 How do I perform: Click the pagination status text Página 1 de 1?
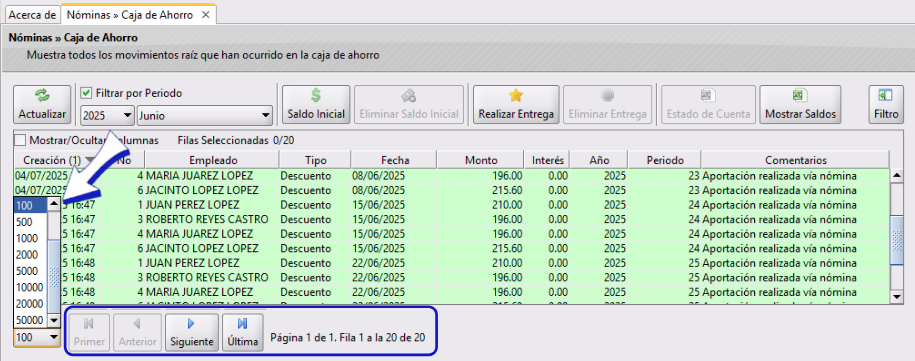coord(347,338)
